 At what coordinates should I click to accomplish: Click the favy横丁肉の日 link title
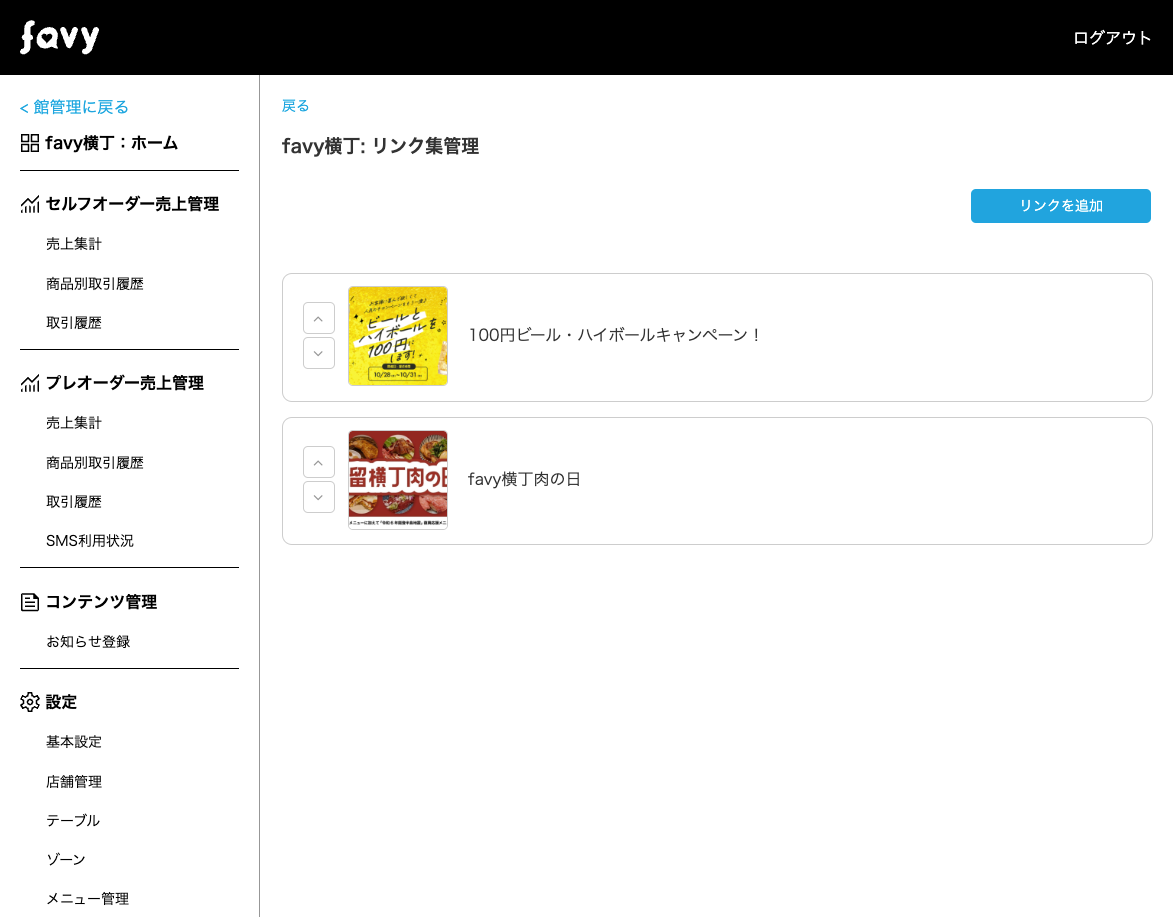[x=524, y=479]
